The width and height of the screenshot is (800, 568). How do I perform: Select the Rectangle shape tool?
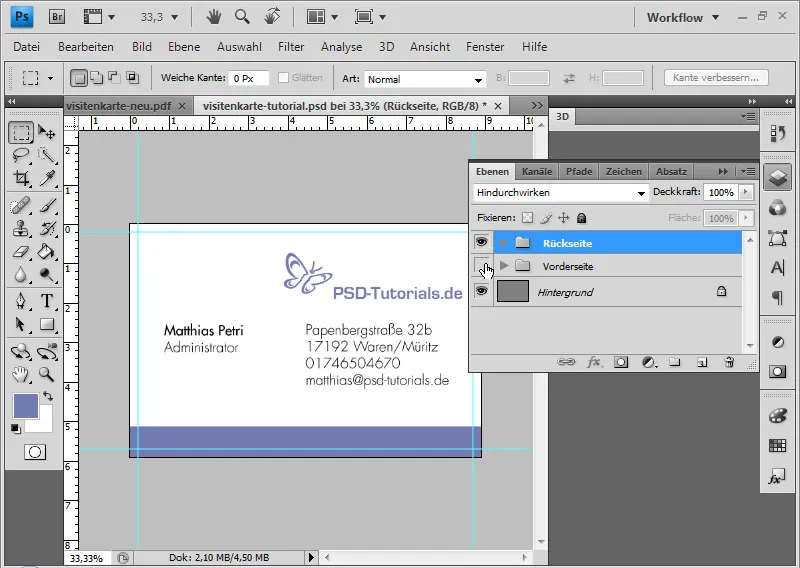click(47, 324)
